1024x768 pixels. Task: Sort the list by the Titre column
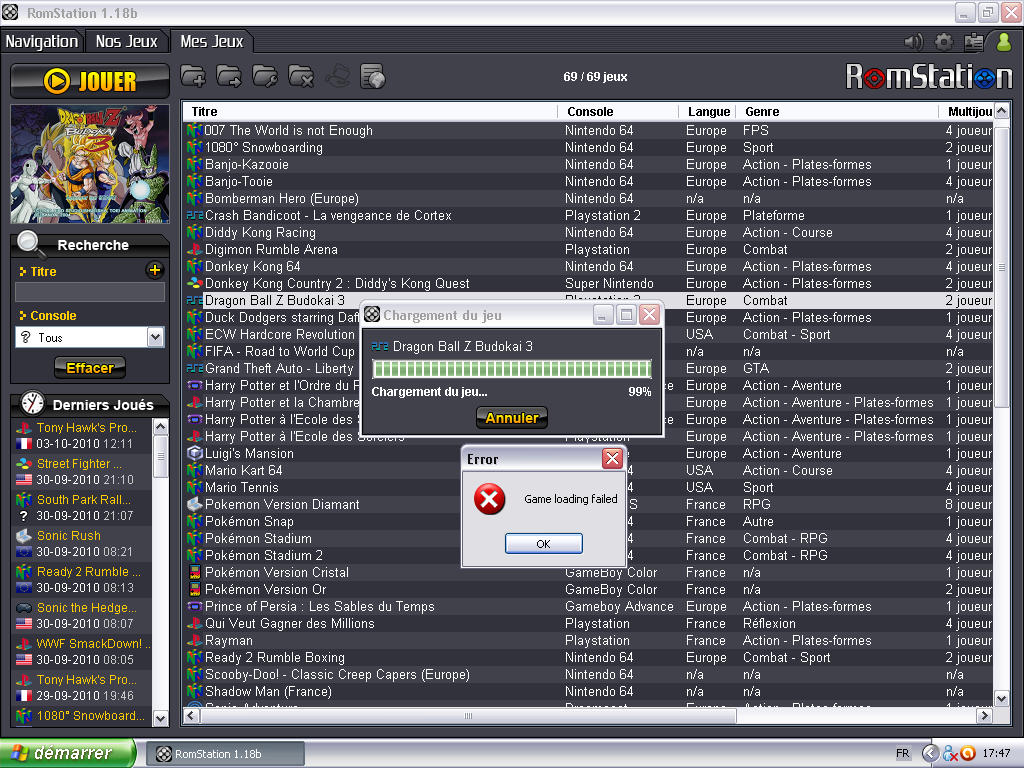[370, 112]
